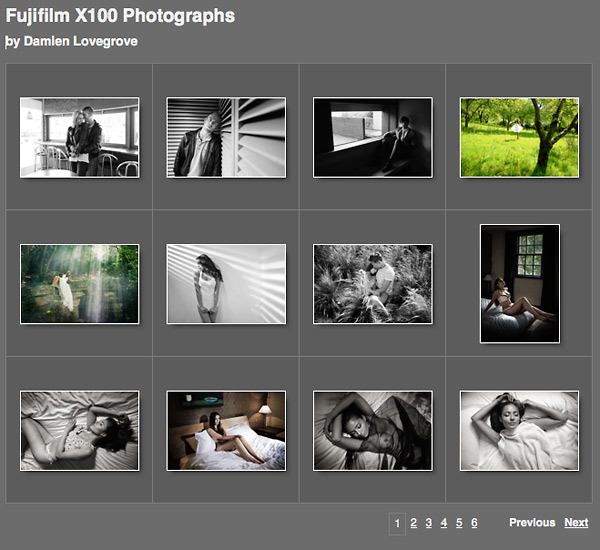The image size is (600, 550).
Task: Open the forest waterfall light rays thumbnail
Action: (x=80, y=284)
